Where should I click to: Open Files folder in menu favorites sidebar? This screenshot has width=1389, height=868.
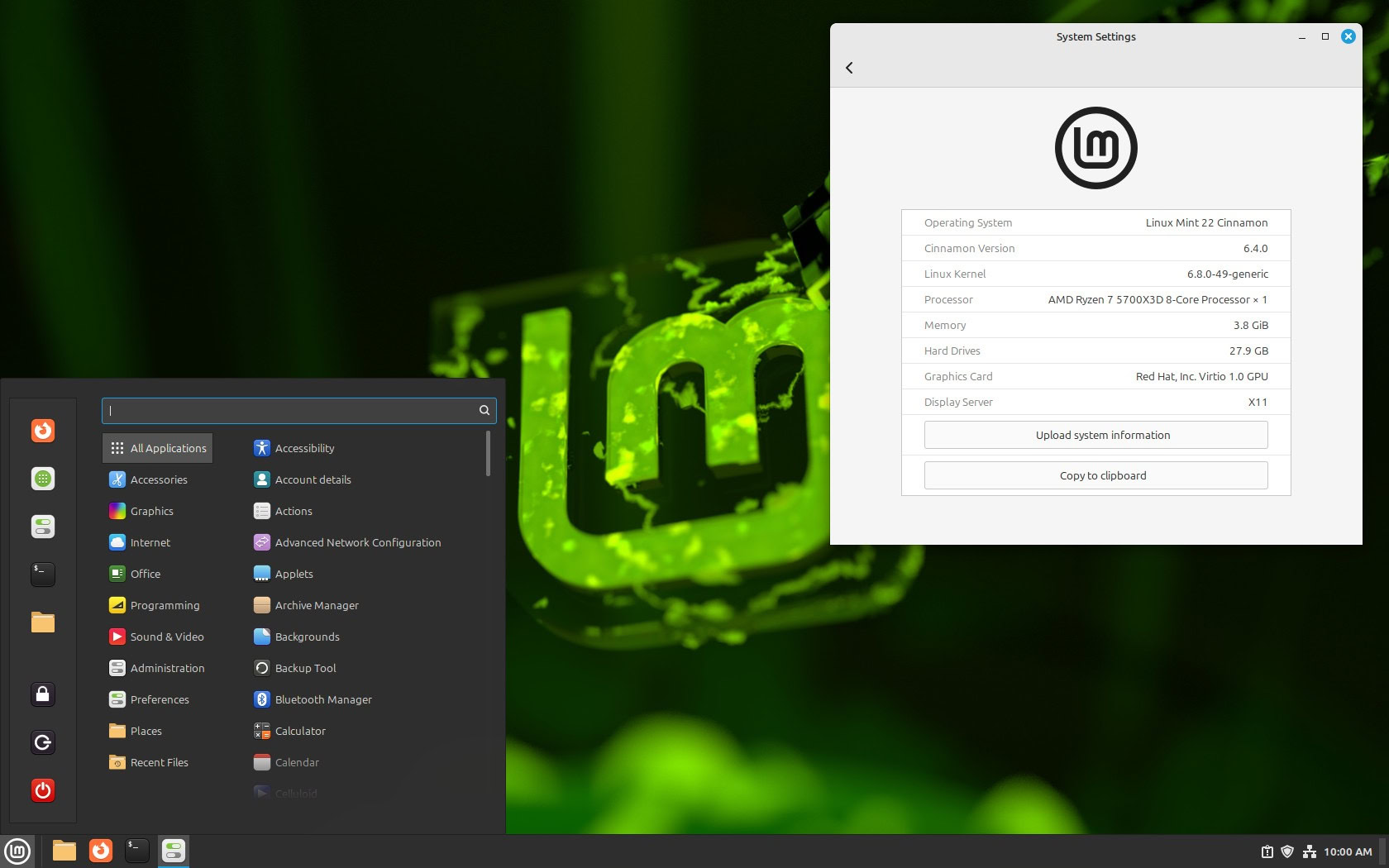43,622
